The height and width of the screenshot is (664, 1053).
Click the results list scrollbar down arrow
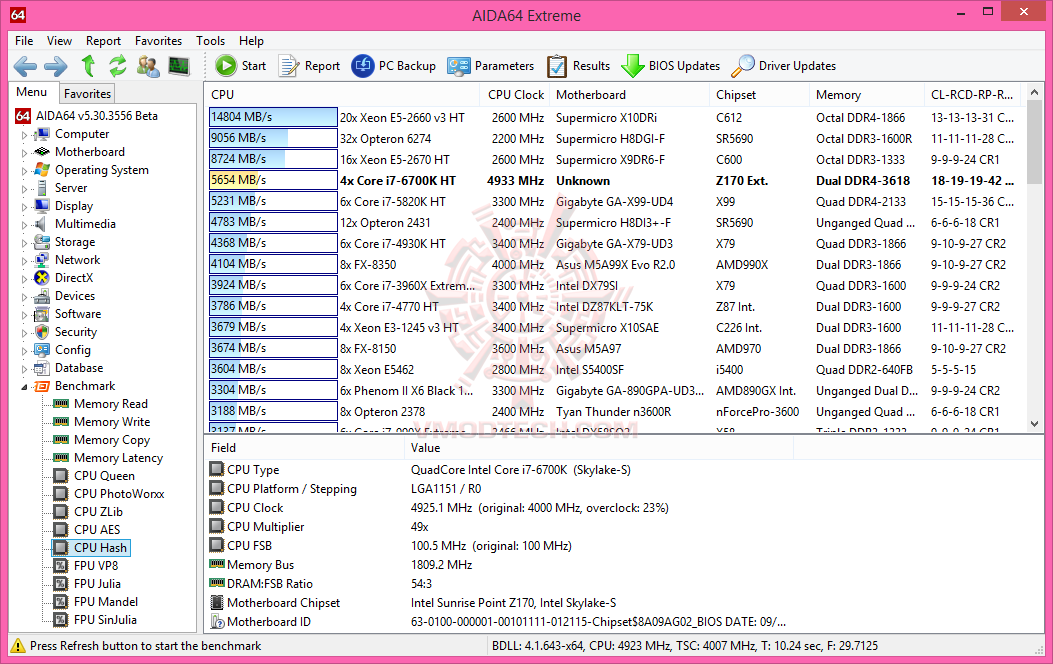(x=1034, y=424)
